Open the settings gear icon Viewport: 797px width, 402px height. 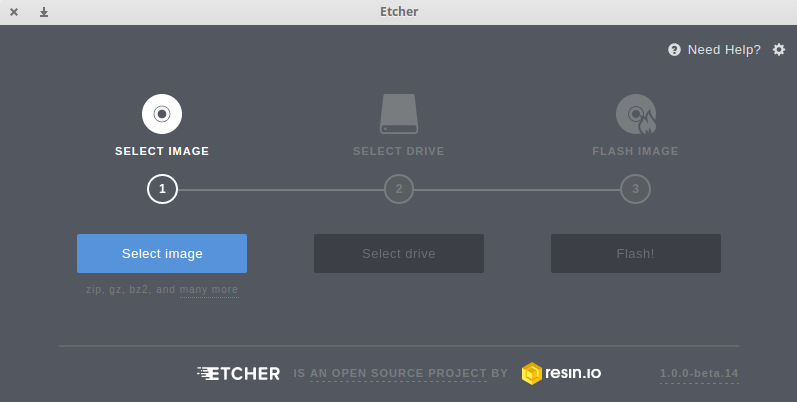click(779, 50)
